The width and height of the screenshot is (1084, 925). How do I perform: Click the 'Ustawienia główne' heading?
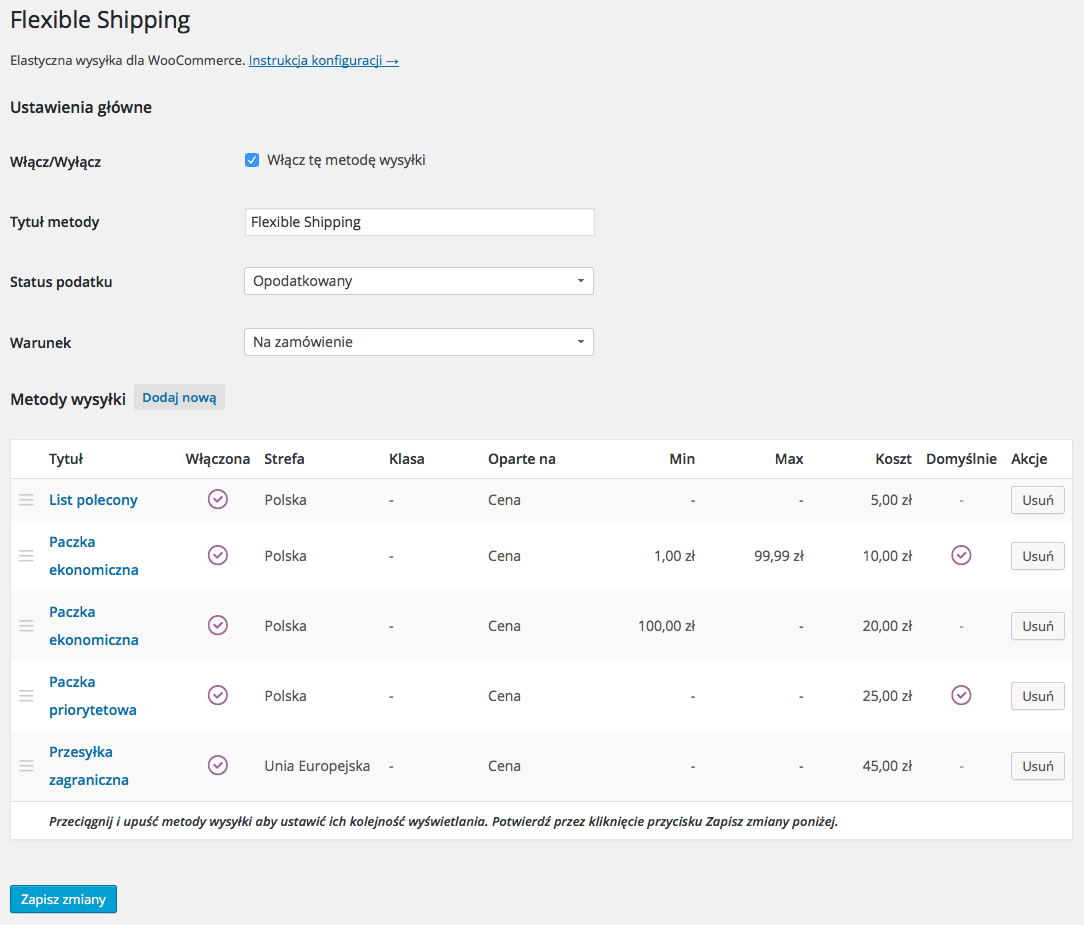point(81,107)
